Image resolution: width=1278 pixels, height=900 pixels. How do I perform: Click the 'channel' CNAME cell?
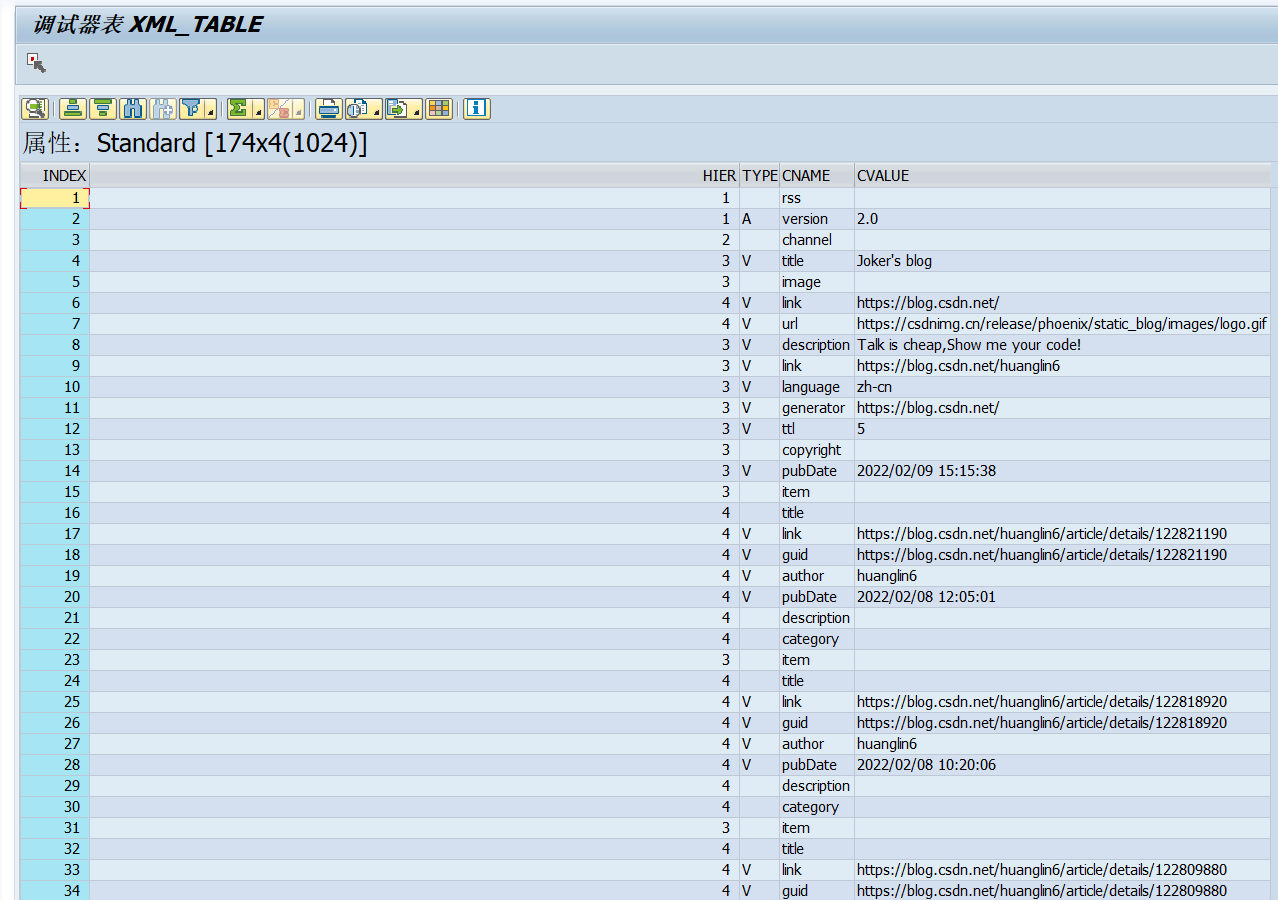pos(817,240)
